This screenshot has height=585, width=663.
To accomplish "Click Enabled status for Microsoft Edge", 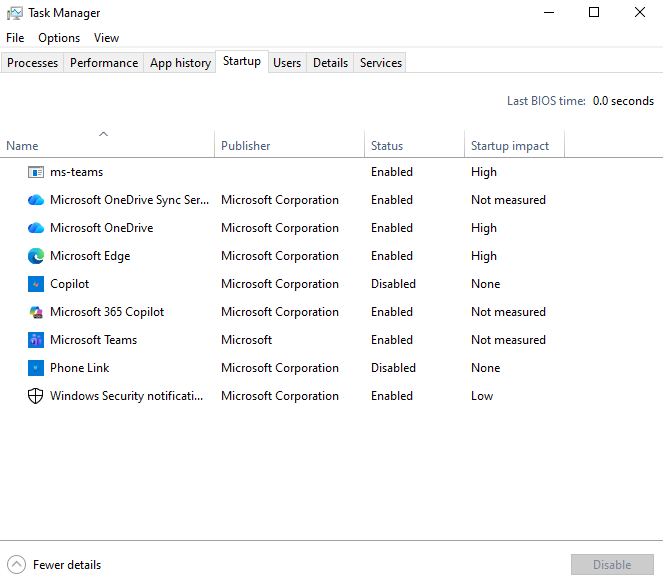I will click(392, 256).
